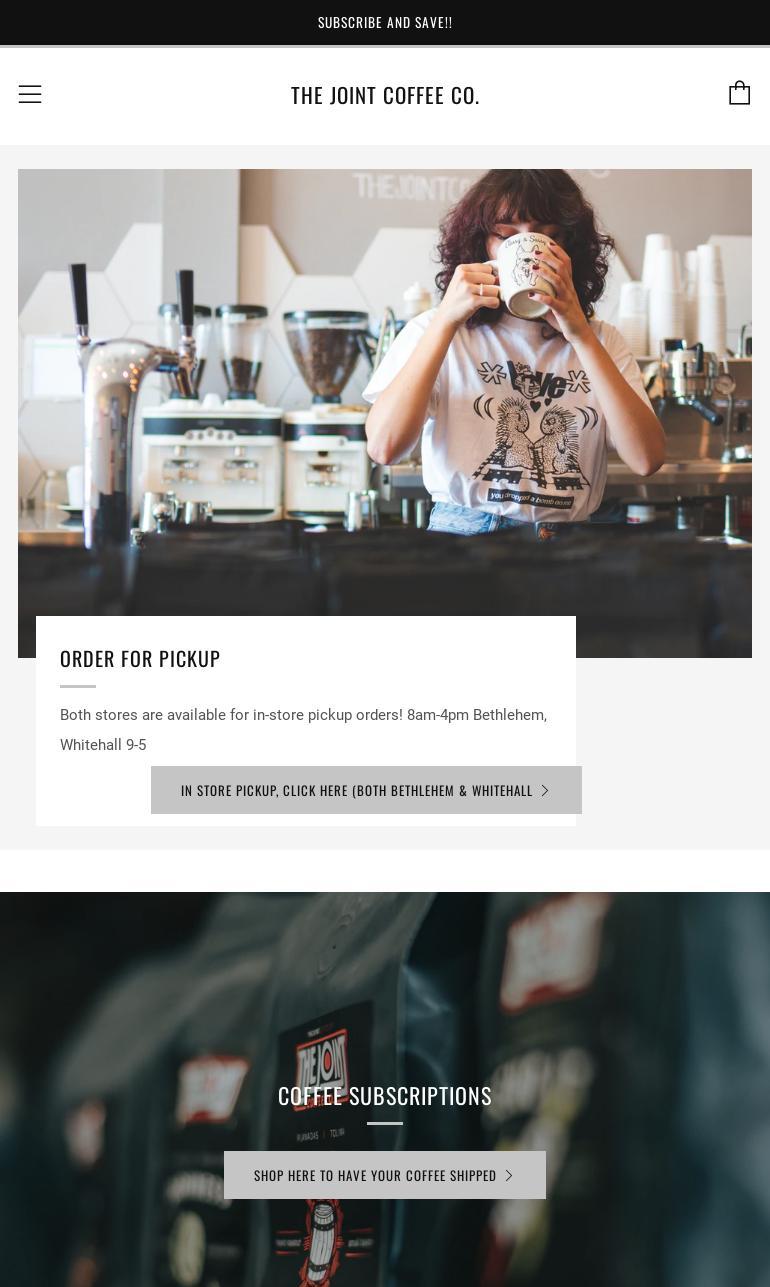Image resolution: width=770 pixels, height=1287 pixels.
Task: Click the barrel logo on the coffee bag
Action: click(322, 1245)
